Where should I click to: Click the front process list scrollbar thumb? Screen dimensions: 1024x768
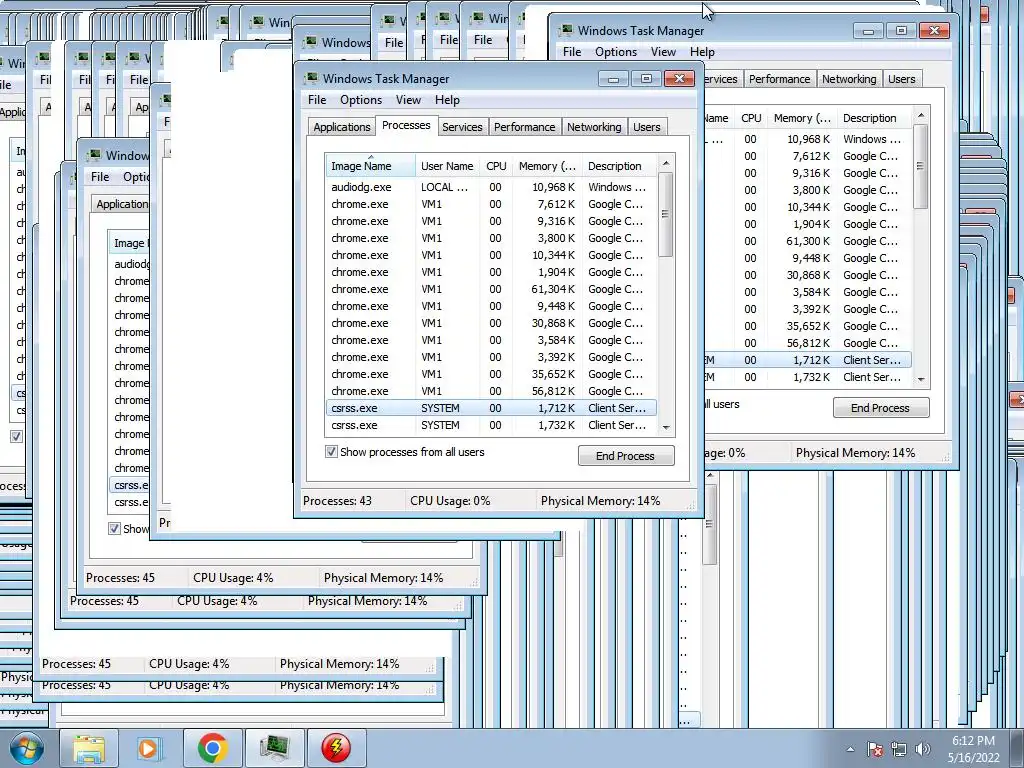coord(665,214)
